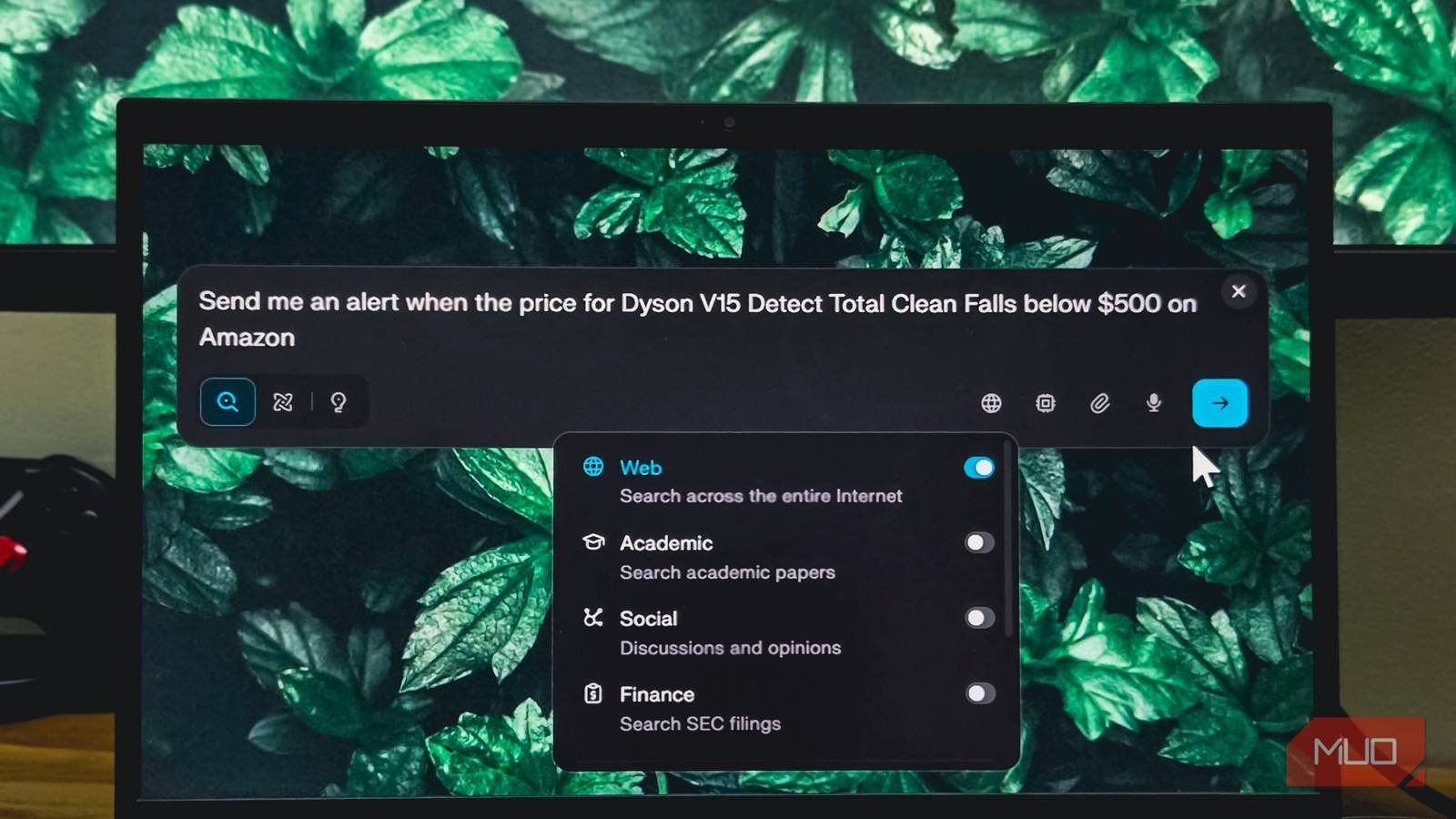This screenshot has width=1456, height=819.
Task: Attach a file with the paperclip icon
Action: [1100, 402]
